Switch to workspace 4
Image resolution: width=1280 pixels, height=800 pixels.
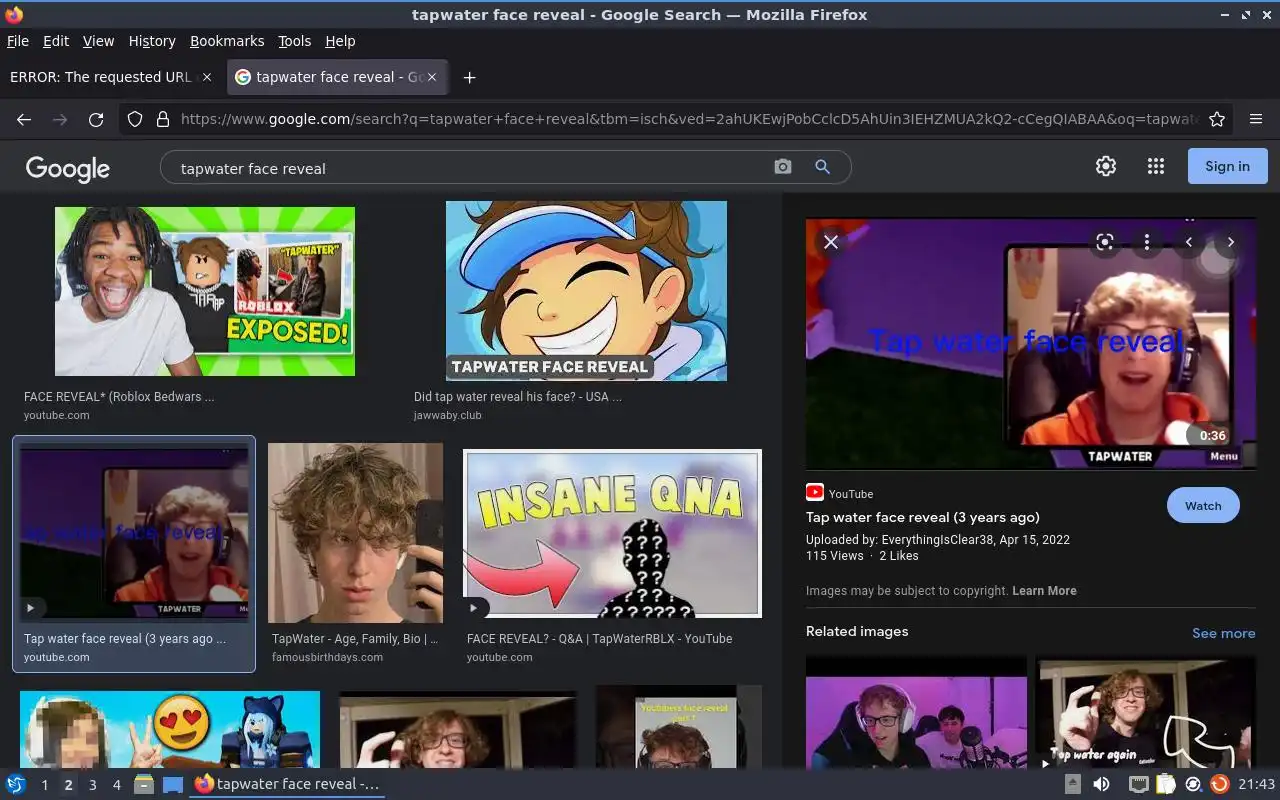coord(116,785)
